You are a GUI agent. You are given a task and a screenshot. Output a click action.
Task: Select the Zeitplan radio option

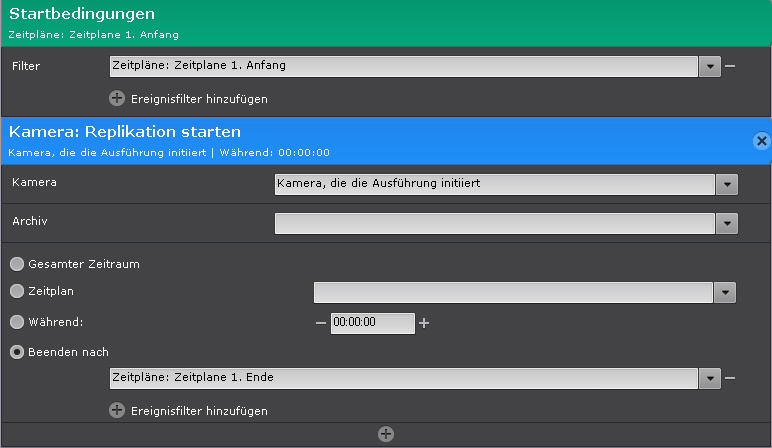(x=17, y=291)
